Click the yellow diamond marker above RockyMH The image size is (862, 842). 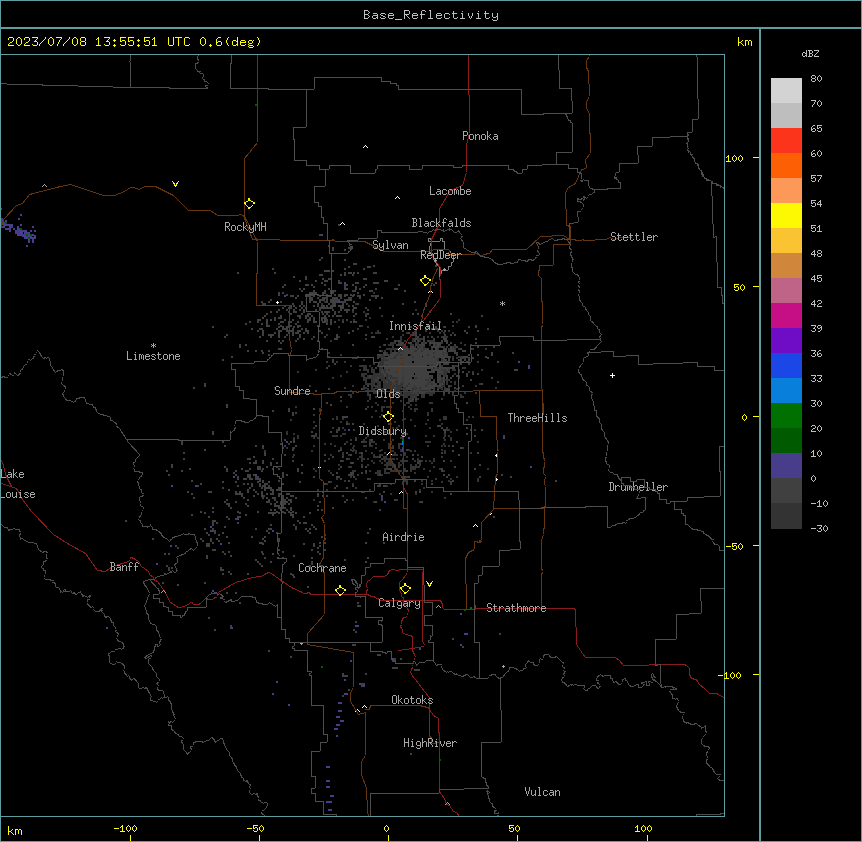click(x=250, y=204)
